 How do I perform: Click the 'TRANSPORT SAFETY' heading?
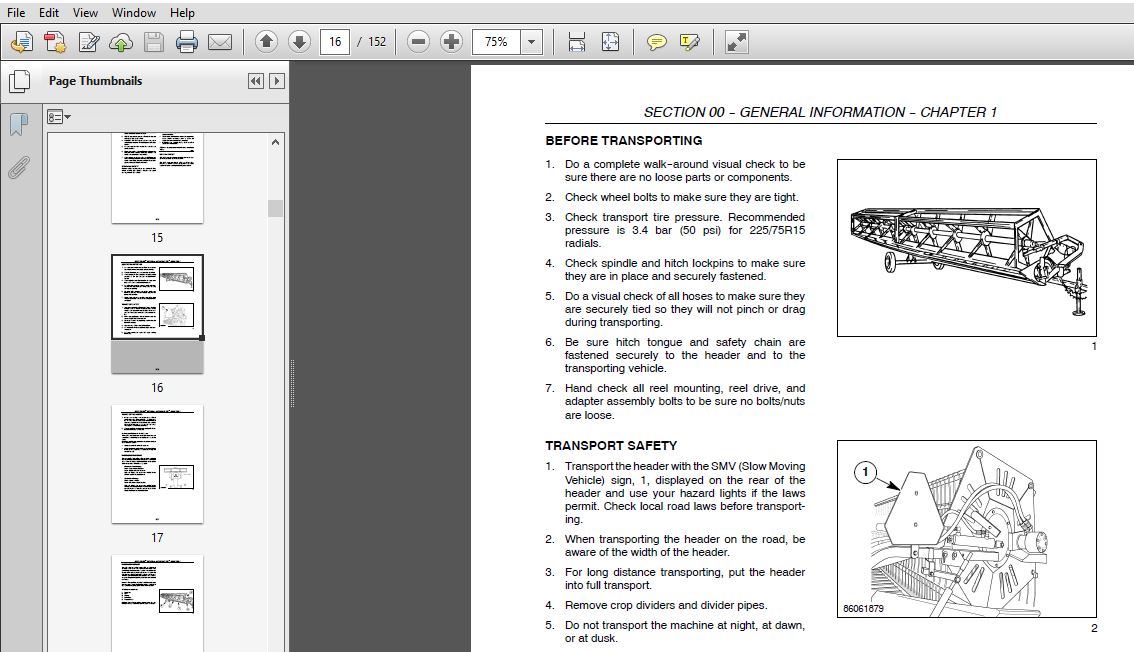(x=611, y=446)
